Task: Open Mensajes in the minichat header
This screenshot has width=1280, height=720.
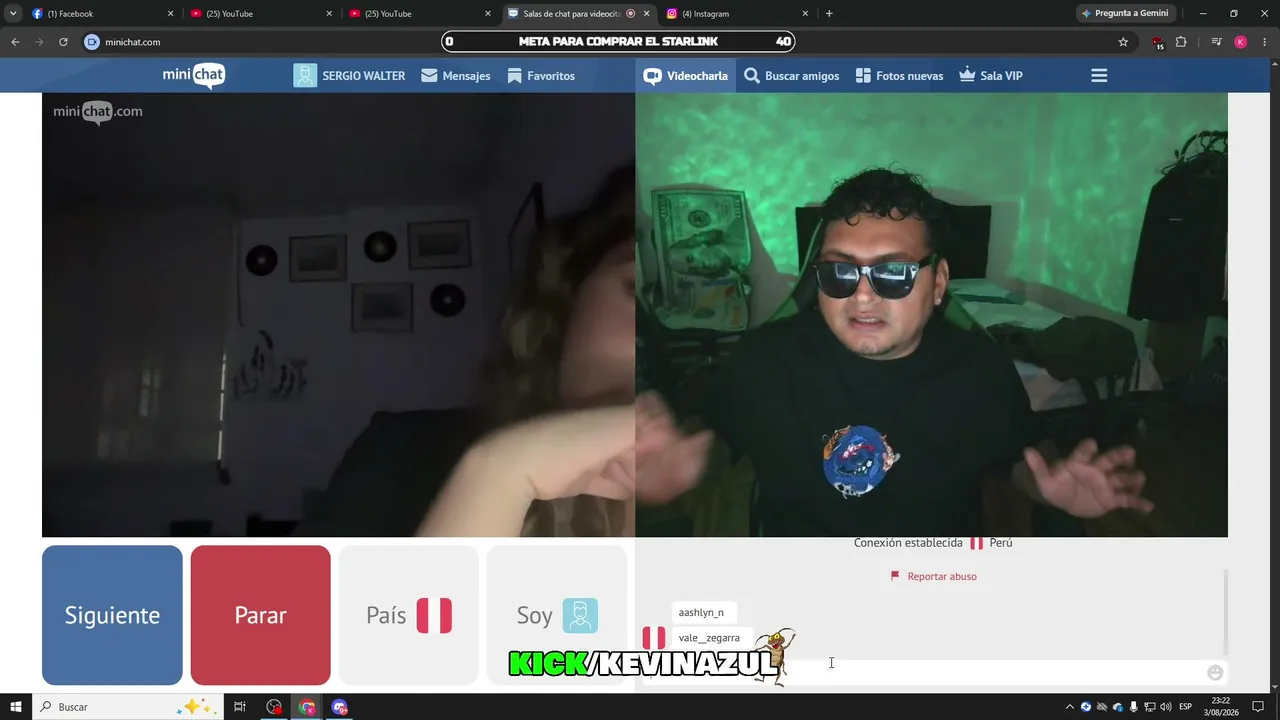Action: click(x=456, y=76)
